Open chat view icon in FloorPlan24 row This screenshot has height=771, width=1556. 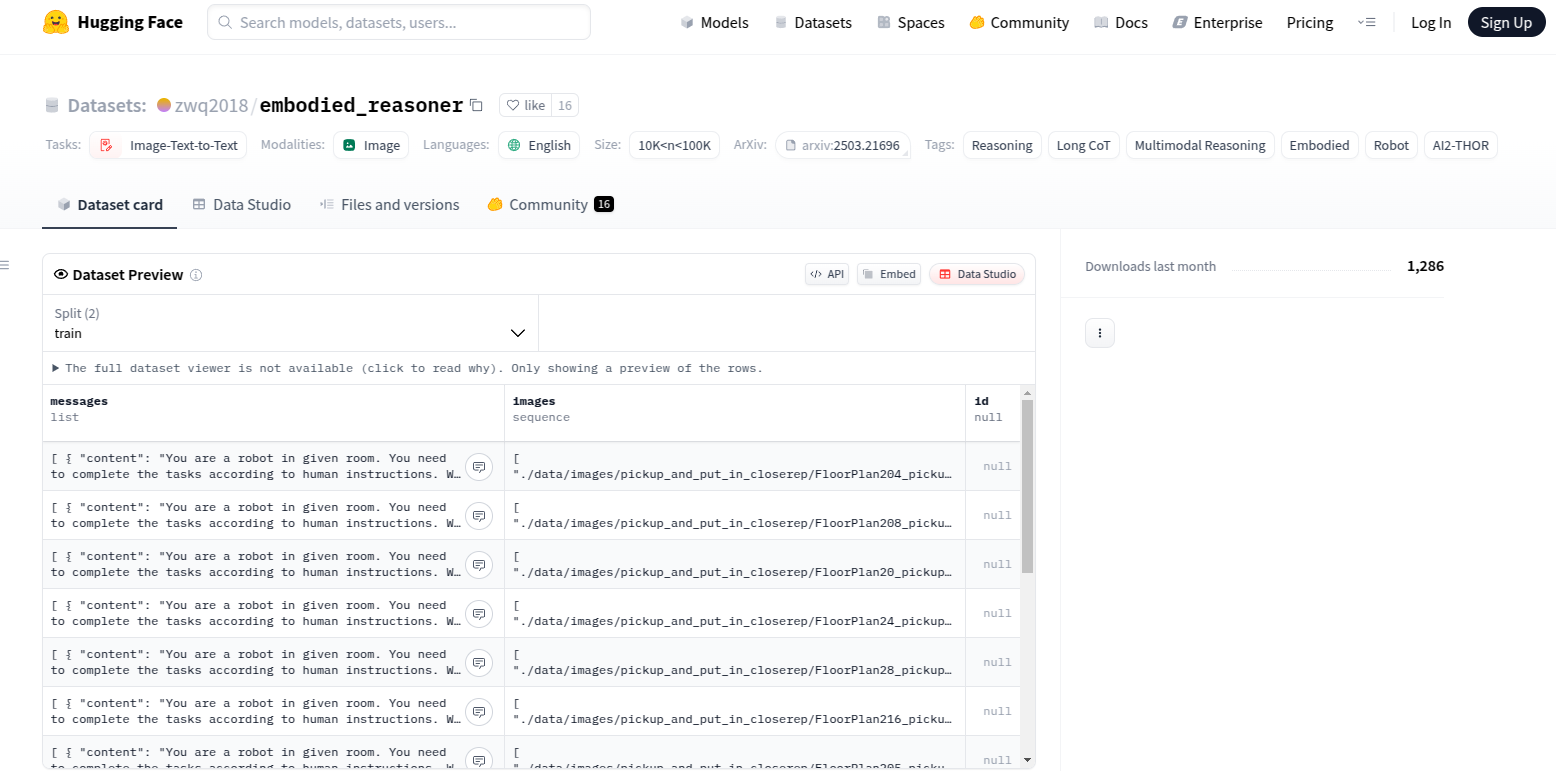[479, 613]
